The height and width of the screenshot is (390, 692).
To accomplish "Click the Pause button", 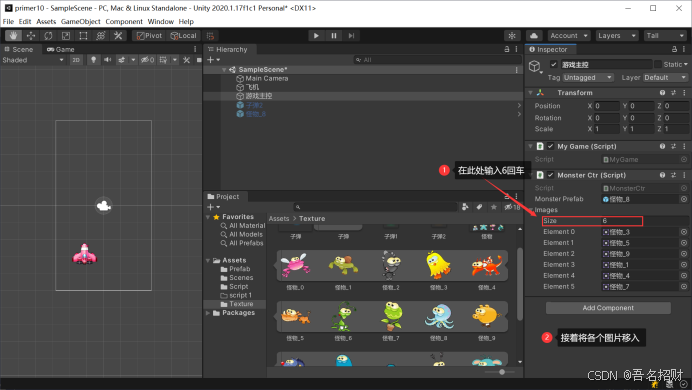I will [334, 36].
